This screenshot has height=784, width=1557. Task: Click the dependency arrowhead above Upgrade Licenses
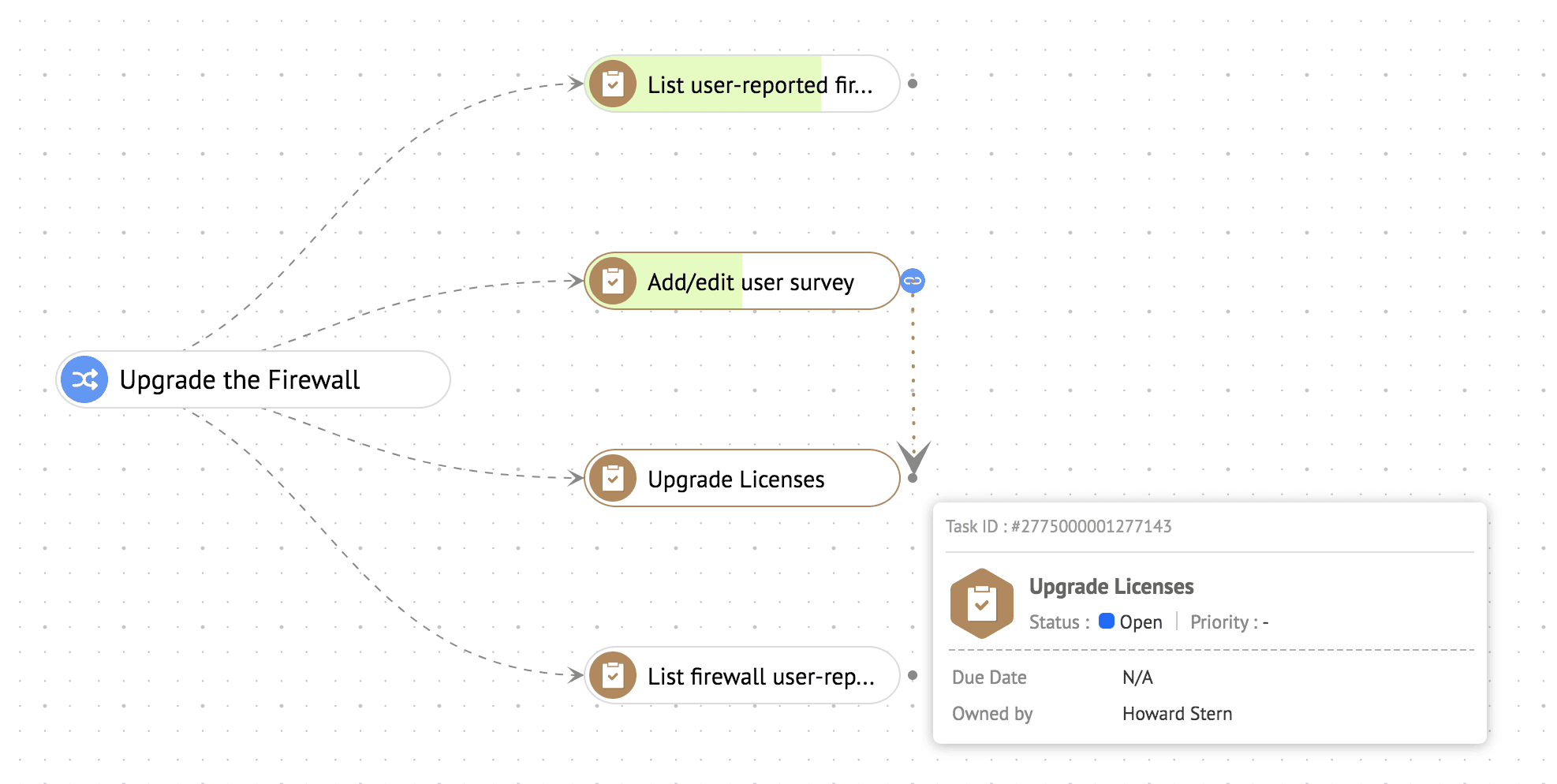913,455
